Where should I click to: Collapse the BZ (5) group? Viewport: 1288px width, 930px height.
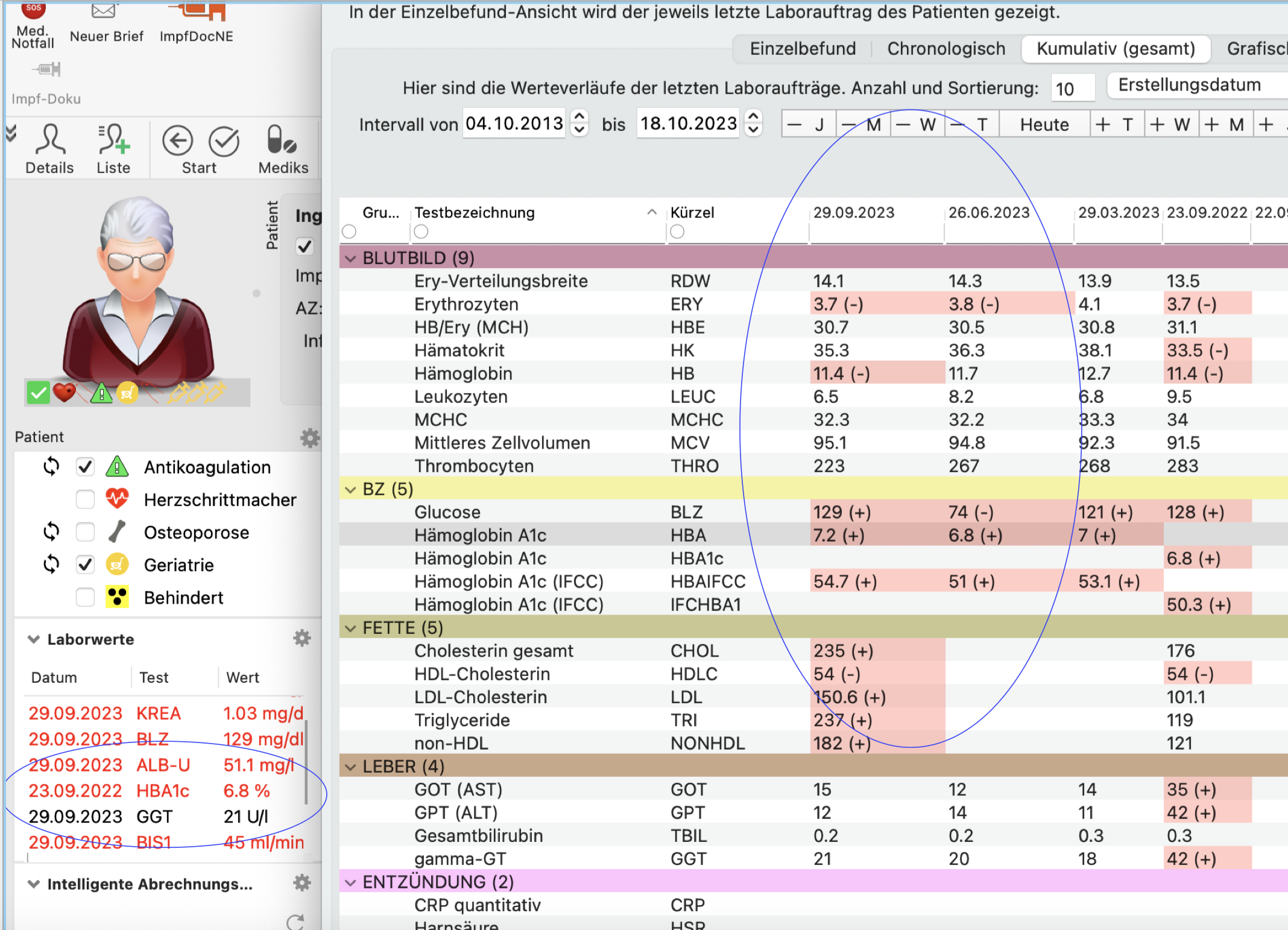coord(350,489)
